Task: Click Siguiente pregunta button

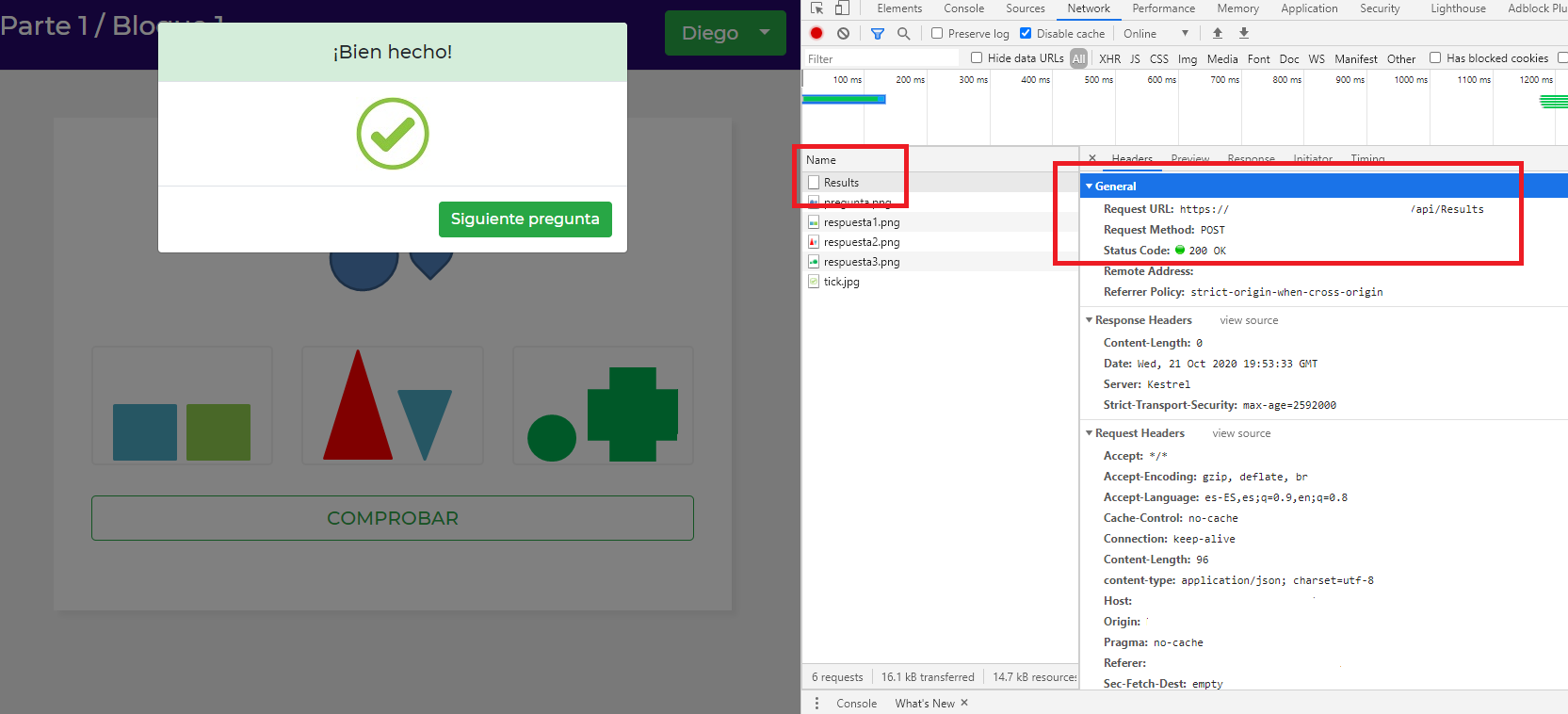Action: (525, 219)
